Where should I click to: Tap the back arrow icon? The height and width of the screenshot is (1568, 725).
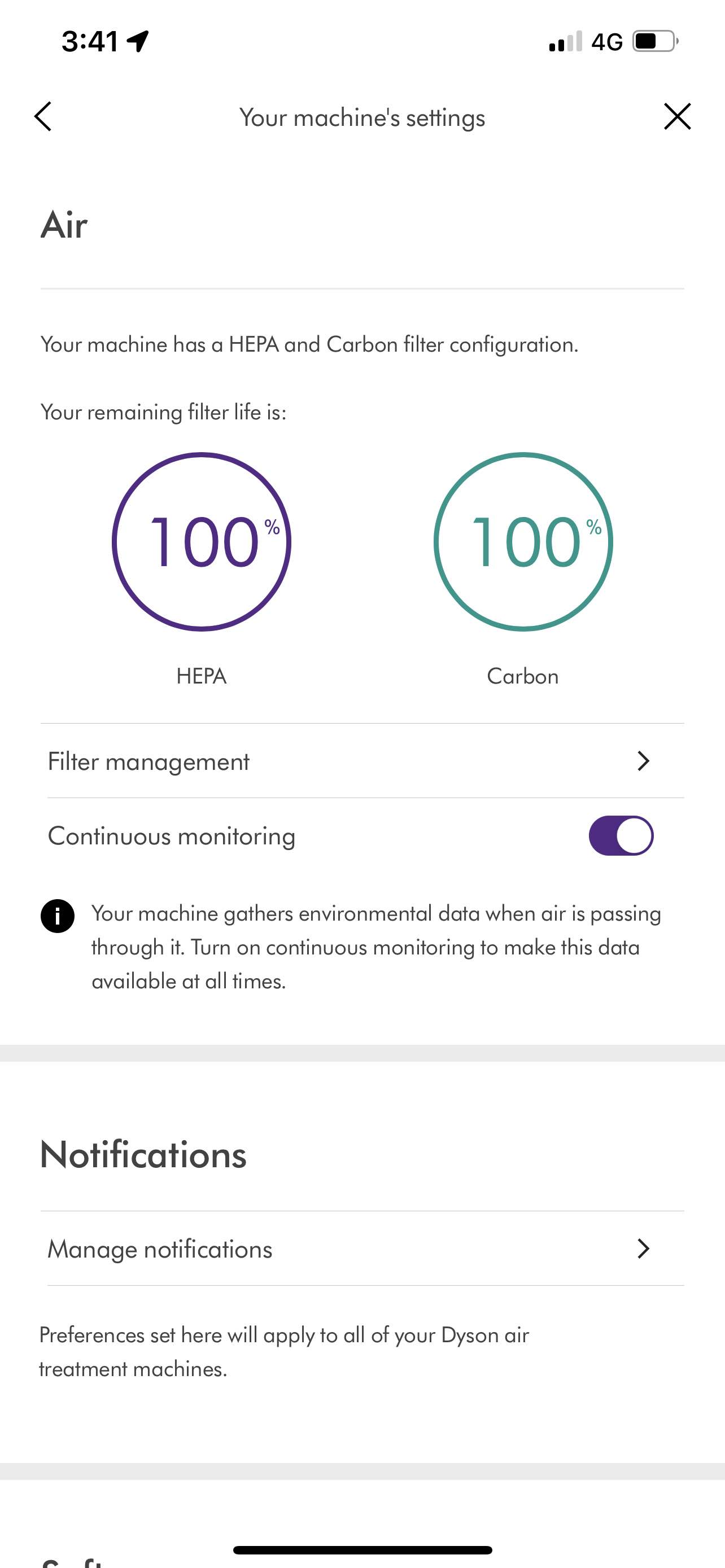pyautogui.click(x=42, y=116)
